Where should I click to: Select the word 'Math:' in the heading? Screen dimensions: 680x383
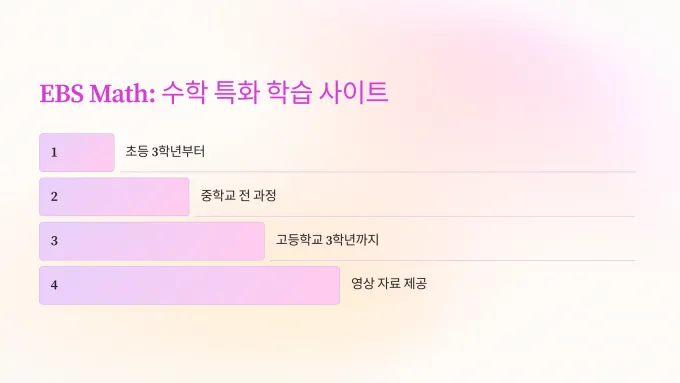122,93
